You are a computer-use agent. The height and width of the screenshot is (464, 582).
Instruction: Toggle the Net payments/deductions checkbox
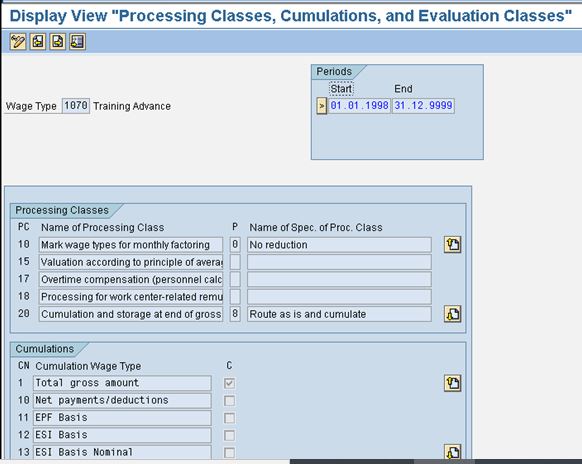tap(229, 401)
